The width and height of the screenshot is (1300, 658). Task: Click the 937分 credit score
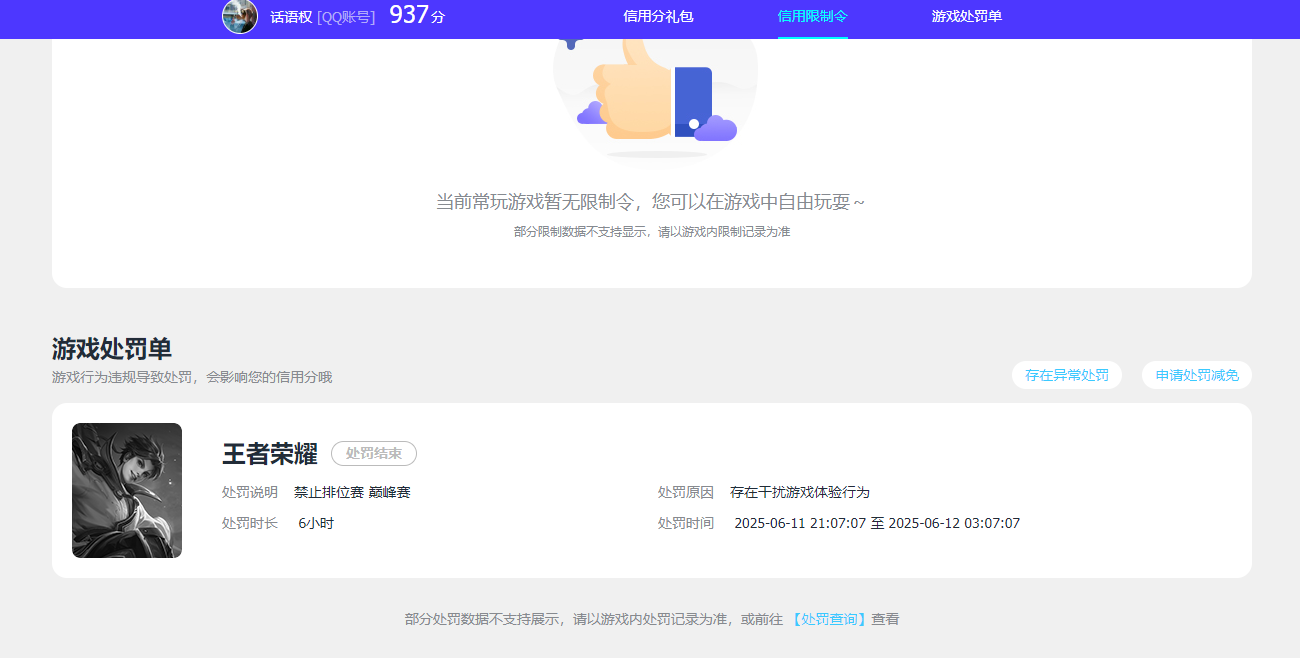pyautogui.click(x=415, y=16)
